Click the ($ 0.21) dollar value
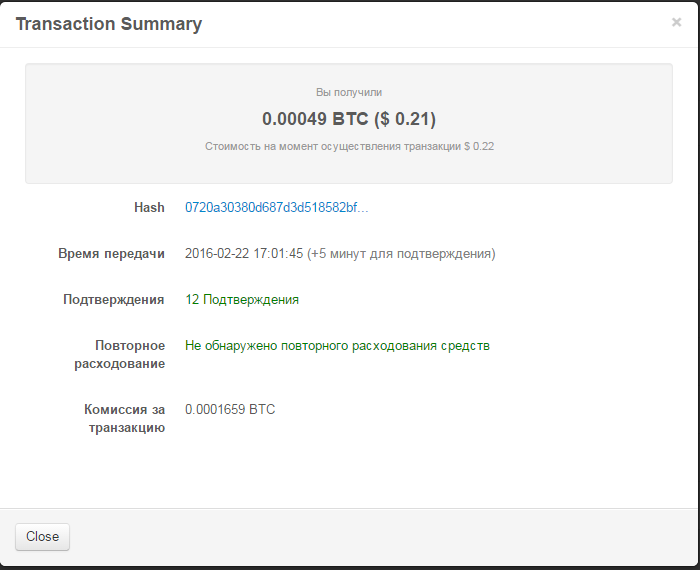 click(405, 119)
